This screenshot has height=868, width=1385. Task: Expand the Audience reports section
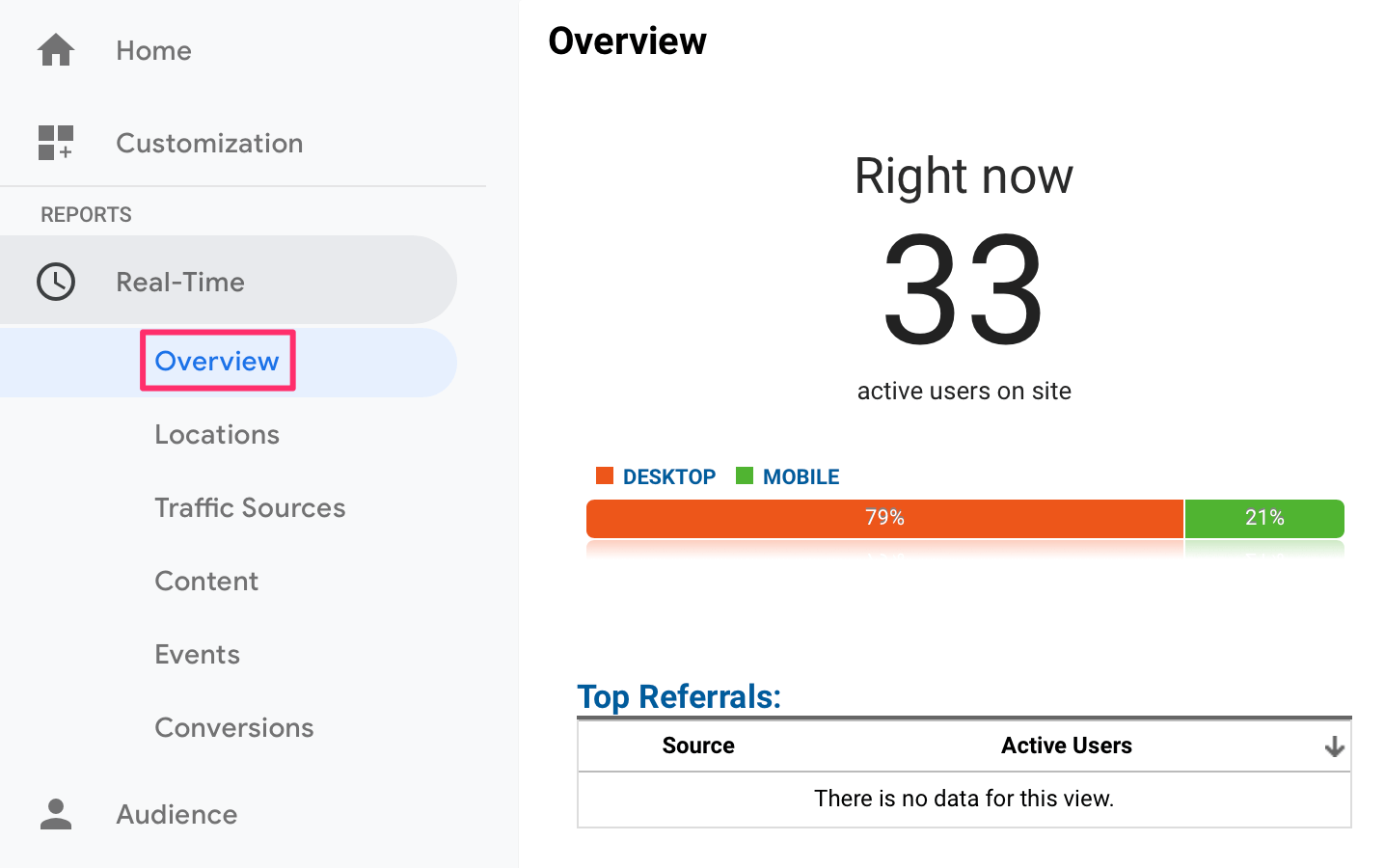coord(177,814)
